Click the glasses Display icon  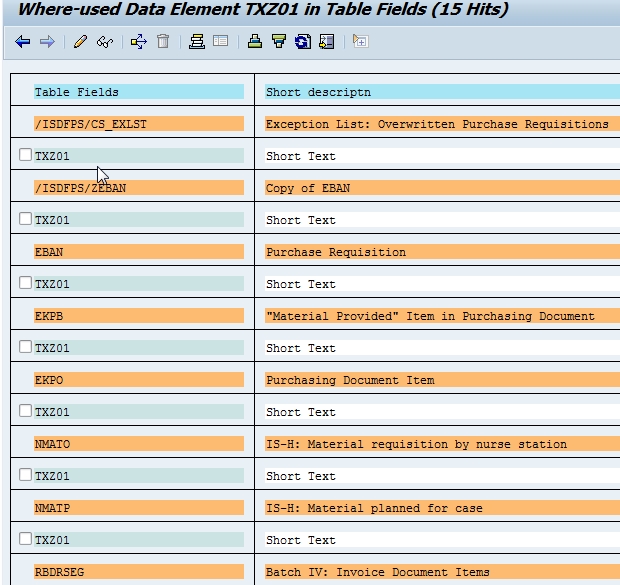click(x=105, y=42)
